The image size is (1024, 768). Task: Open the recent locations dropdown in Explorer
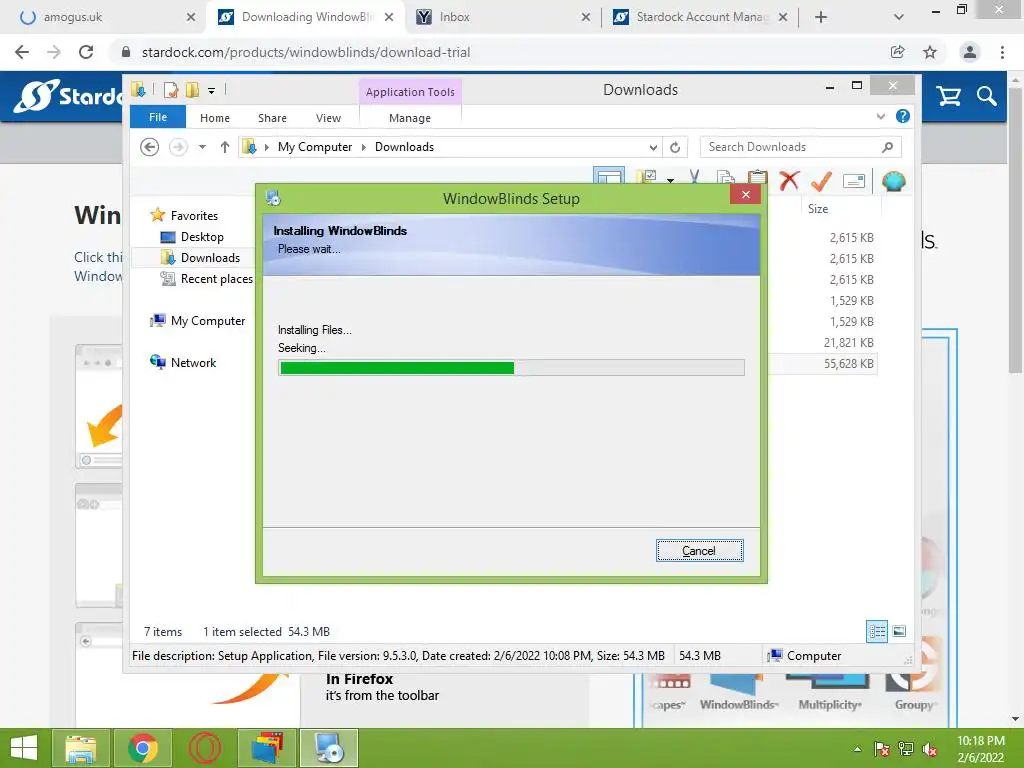(x=202, y=147)
